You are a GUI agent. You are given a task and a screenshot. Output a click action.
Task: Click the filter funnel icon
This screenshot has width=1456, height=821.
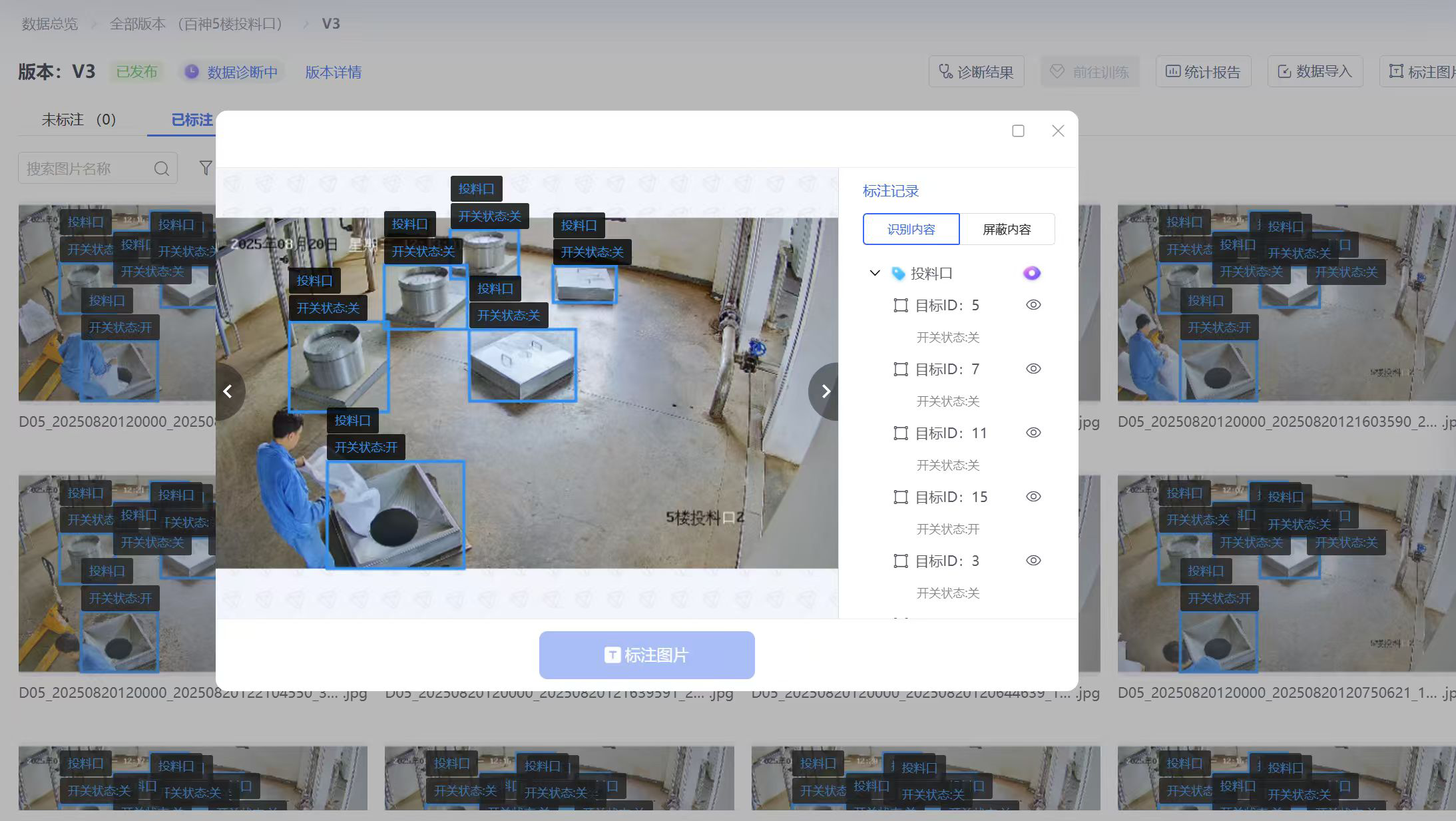[x=206, y=168]
